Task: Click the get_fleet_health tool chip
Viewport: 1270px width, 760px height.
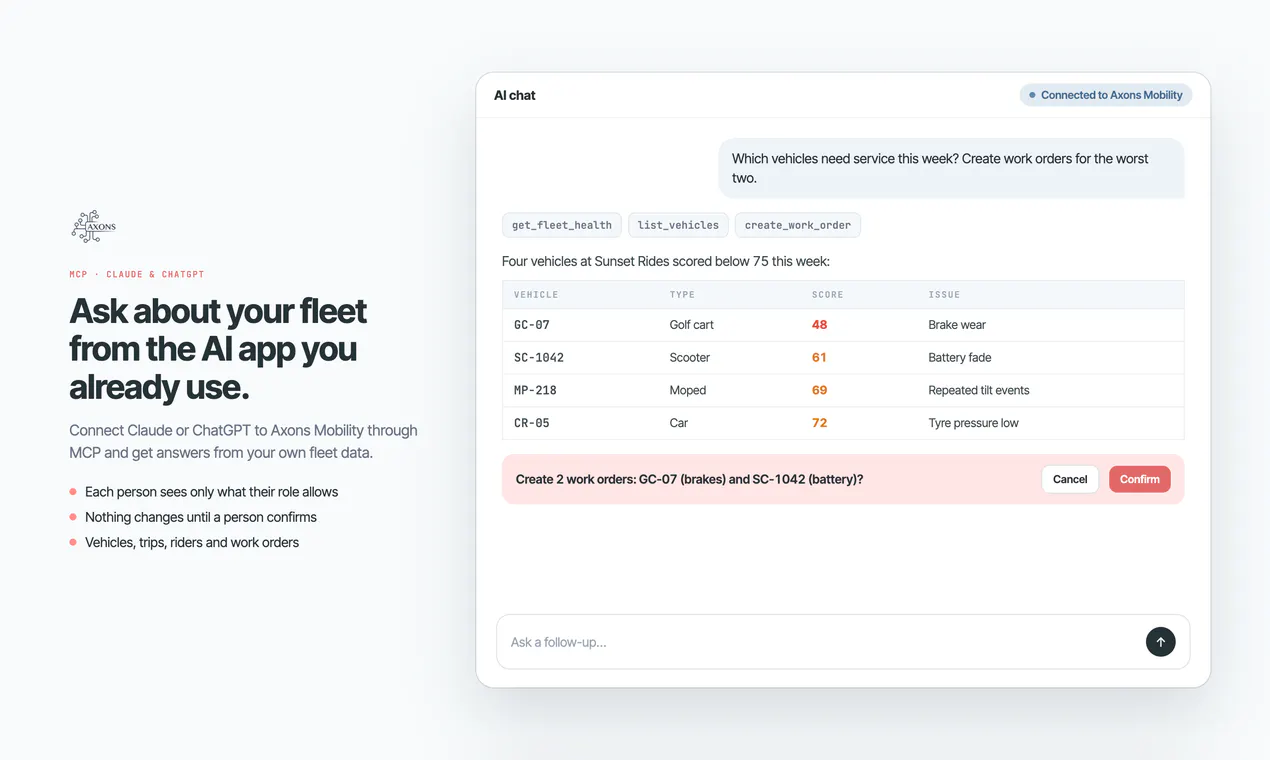Action: (x=562, y=225)
